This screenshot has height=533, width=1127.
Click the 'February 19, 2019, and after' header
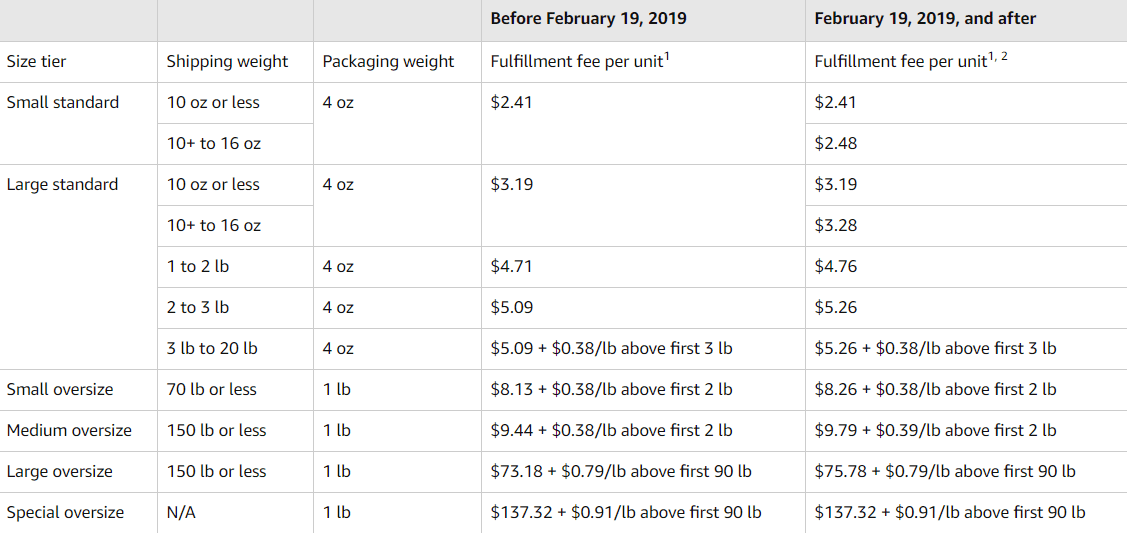tap(925, 19)
